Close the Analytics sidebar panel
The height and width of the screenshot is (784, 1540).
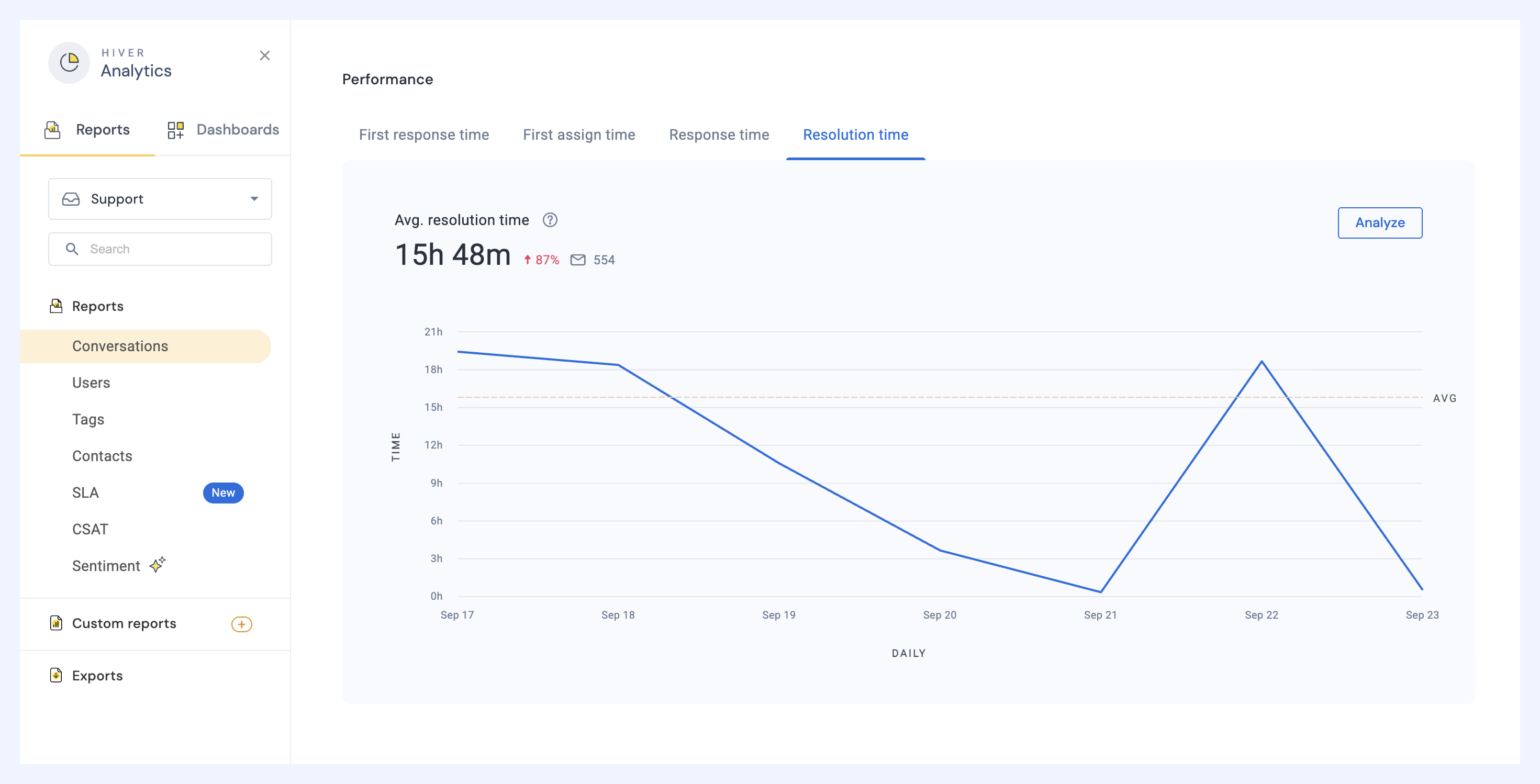tap(265, 55)
